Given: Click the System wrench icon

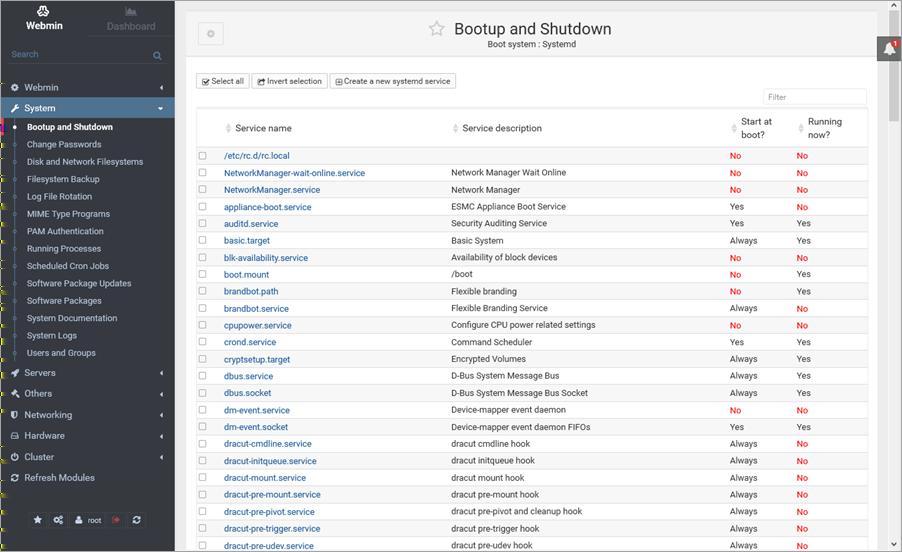Looking at the screenshot, I should coord(15,108).
